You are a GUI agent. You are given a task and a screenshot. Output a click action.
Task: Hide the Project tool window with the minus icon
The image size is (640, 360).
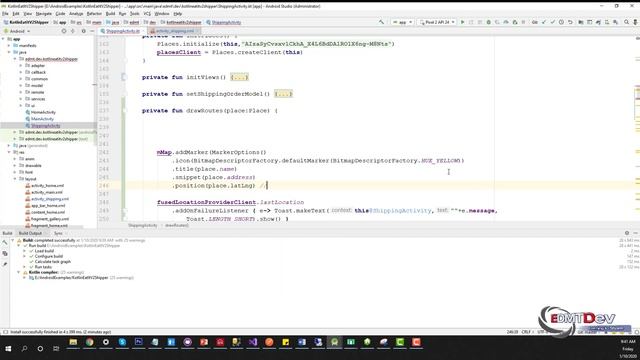pyautogui.click(x=92, y=31)
